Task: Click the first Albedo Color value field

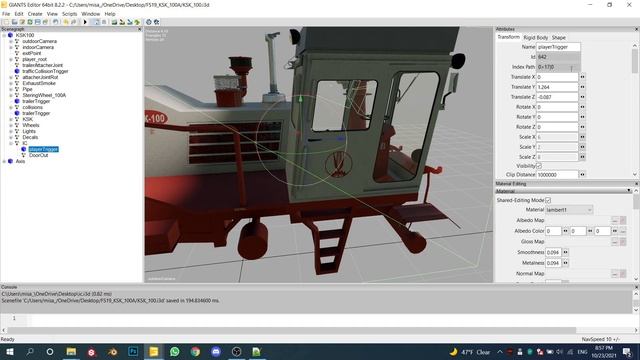Action: (x=553, y=231)
